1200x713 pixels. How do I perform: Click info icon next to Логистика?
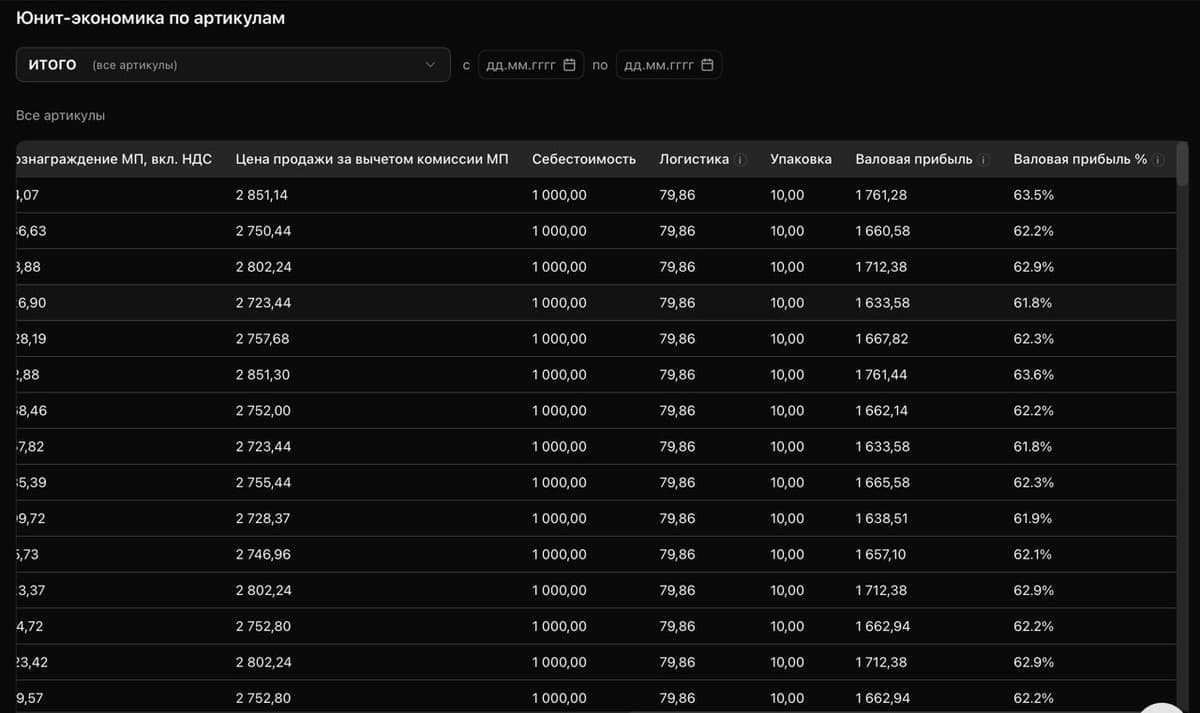tap(740, 160)
